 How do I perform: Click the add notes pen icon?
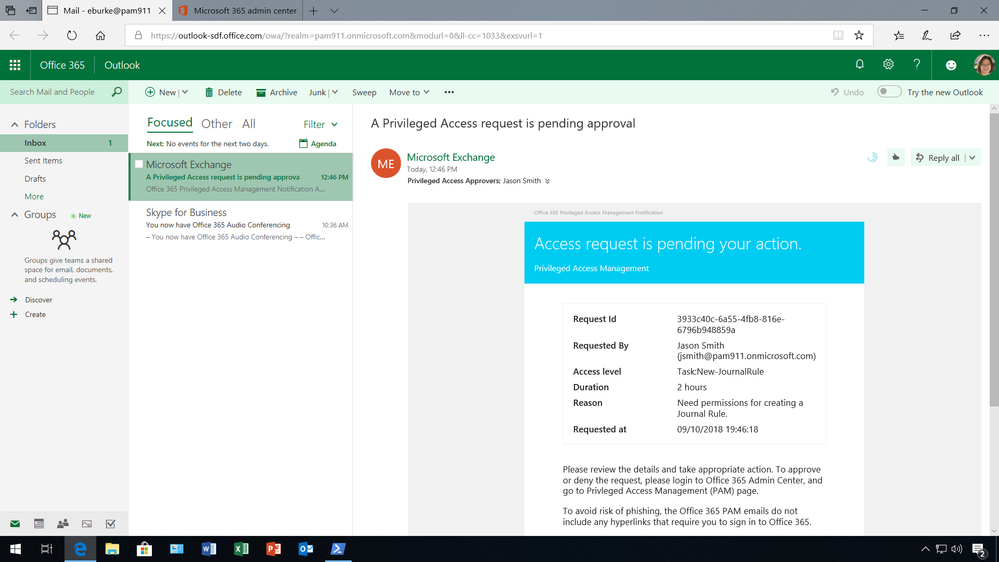(926, 36)
